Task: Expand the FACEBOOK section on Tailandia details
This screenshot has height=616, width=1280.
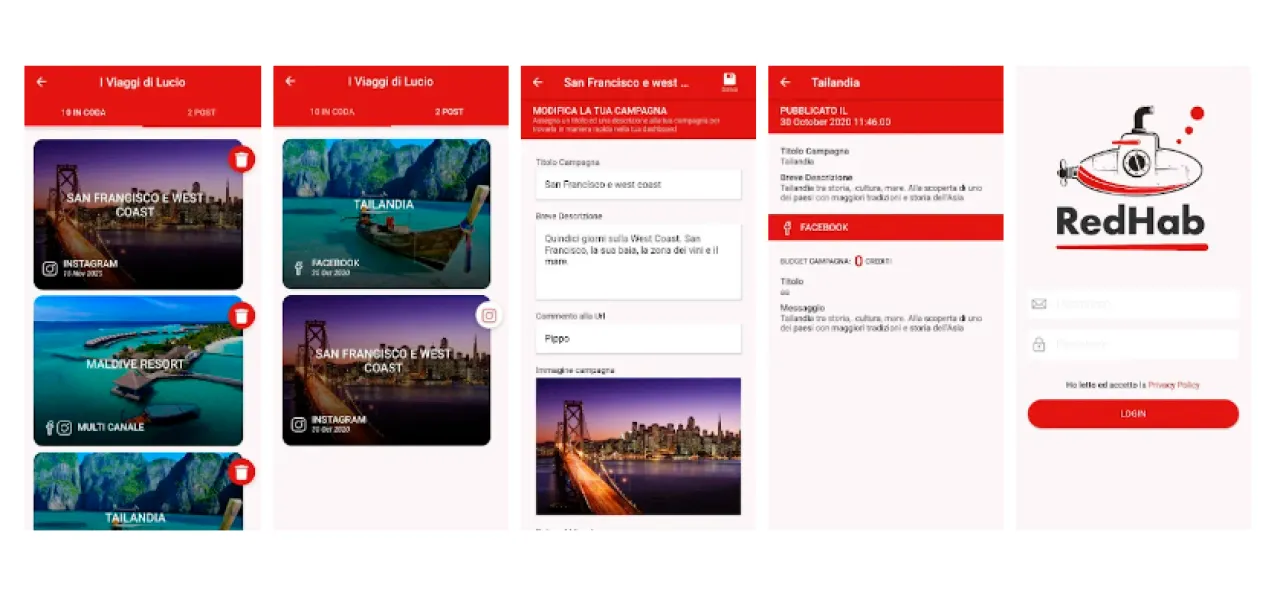Action: point(885,227)
